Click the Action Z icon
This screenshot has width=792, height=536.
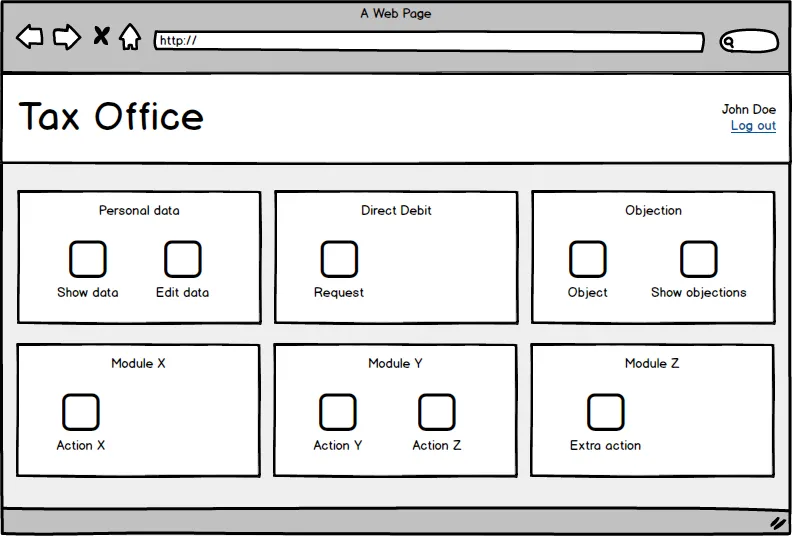(x=437, y=412)
